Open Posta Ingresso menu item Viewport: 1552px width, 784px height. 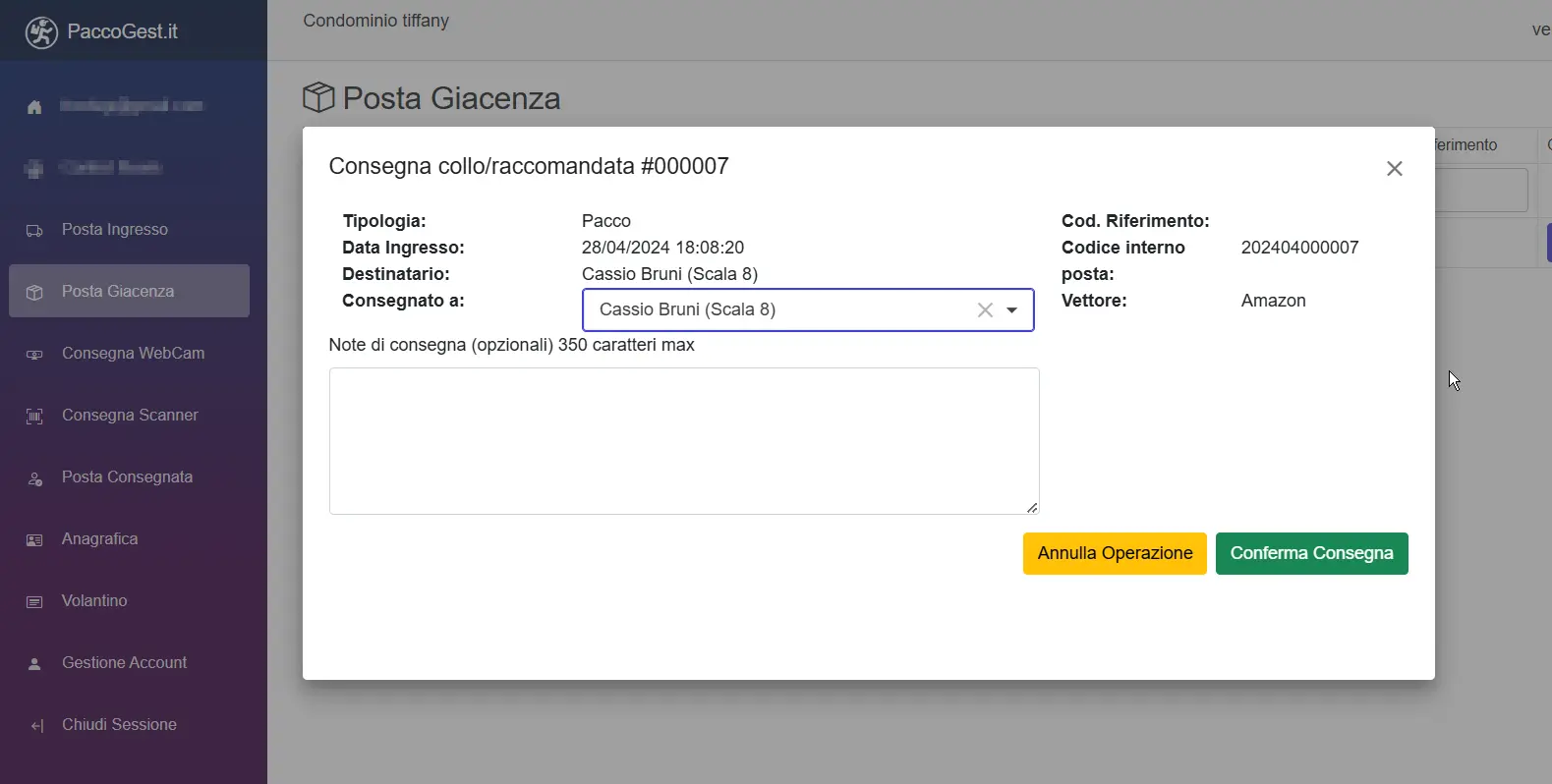pyautogui.click(x=115, y=230)
